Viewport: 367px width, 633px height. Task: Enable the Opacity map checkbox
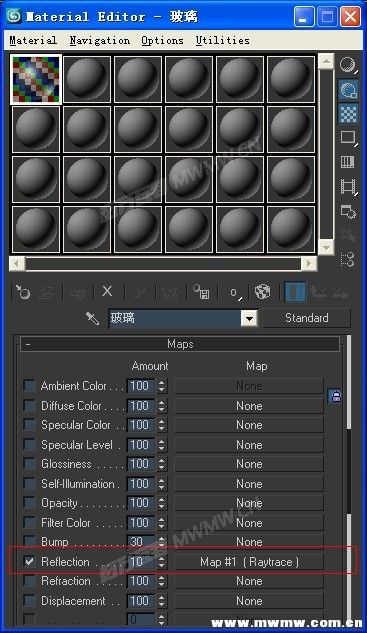[29, 503]
